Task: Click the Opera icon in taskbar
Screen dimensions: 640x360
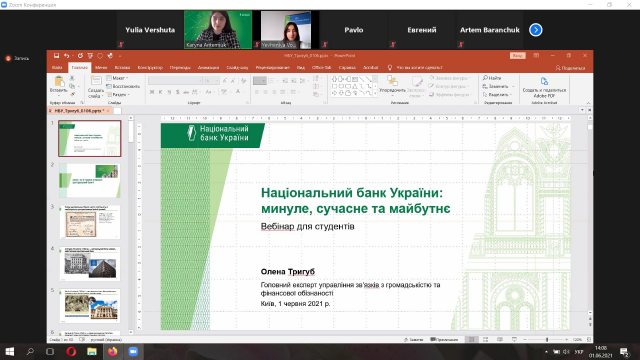Action: 71,351
